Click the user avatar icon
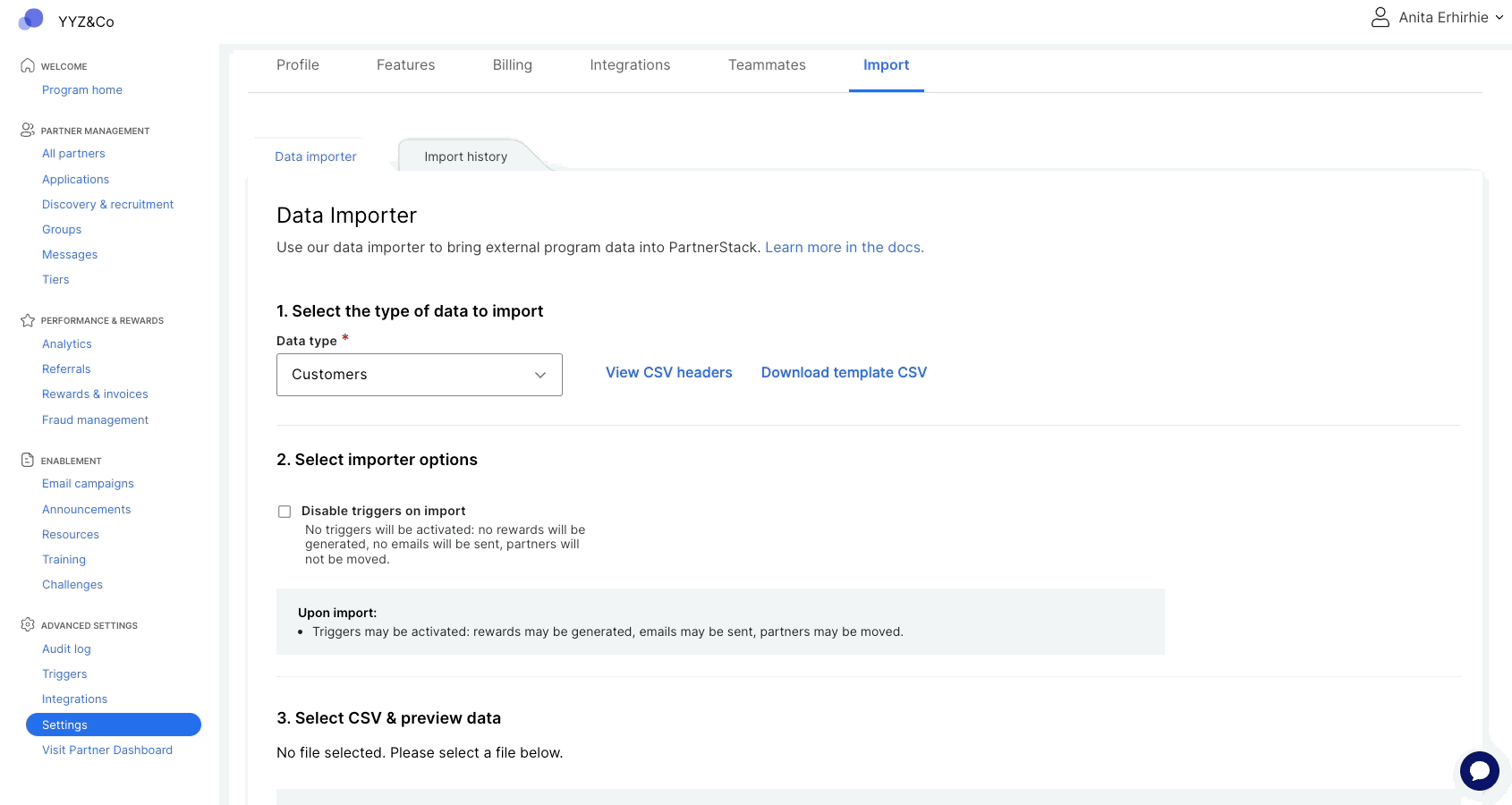 pos(1380,17)
